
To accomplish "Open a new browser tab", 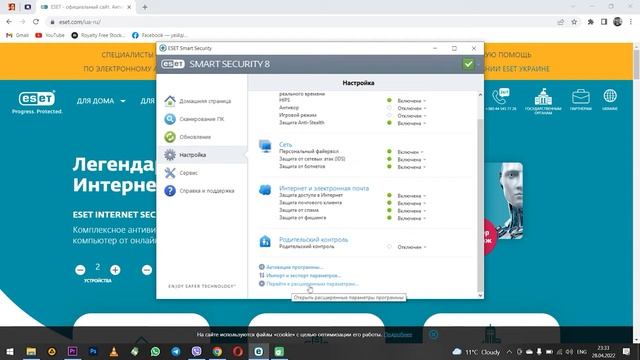I will 144,7.
